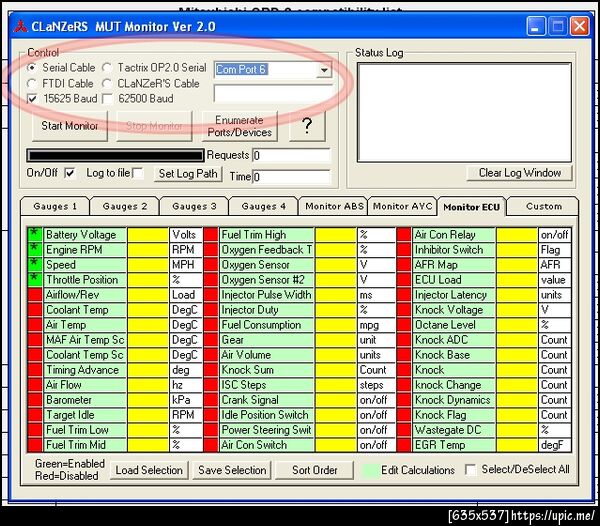Toggle the green Throttle Position indicator

35,280
